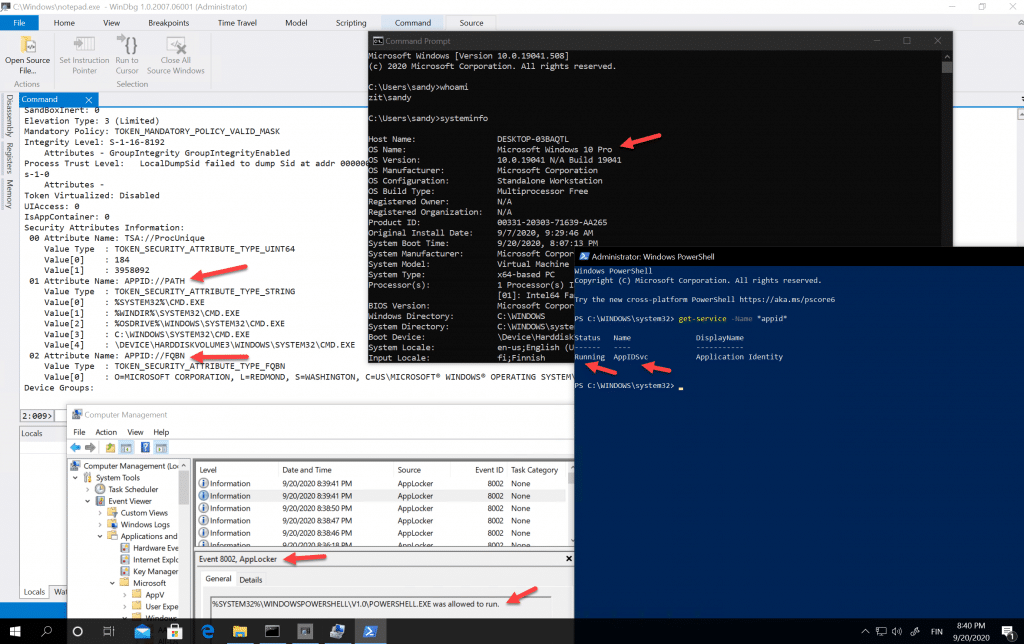Click the Set Instruction Pointer icon

point(84,44)
